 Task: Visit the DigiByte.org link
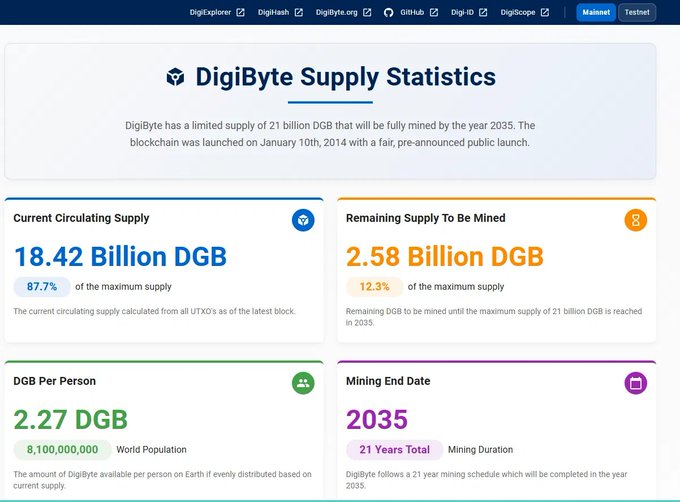tap(337, 12)
